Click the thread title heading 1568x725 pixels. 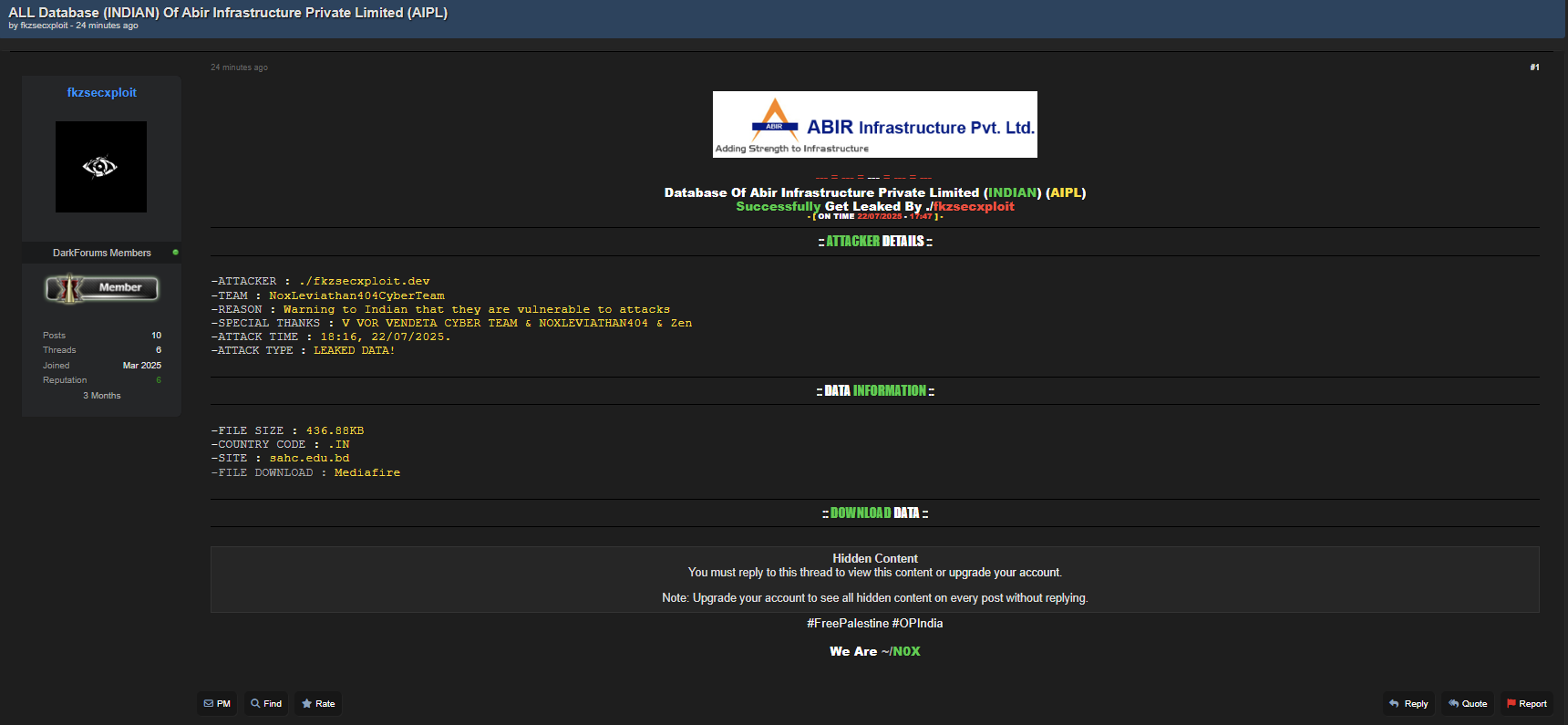[228, 13]
